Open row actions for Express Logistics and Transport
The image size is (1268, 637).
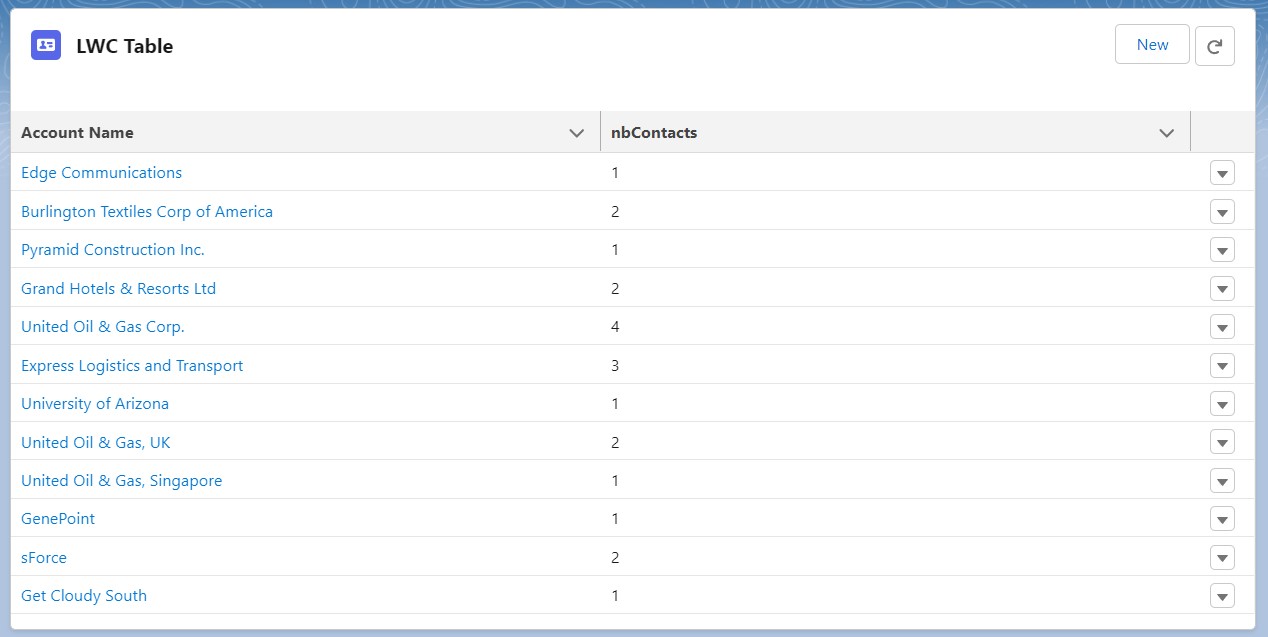[1222, 366]
